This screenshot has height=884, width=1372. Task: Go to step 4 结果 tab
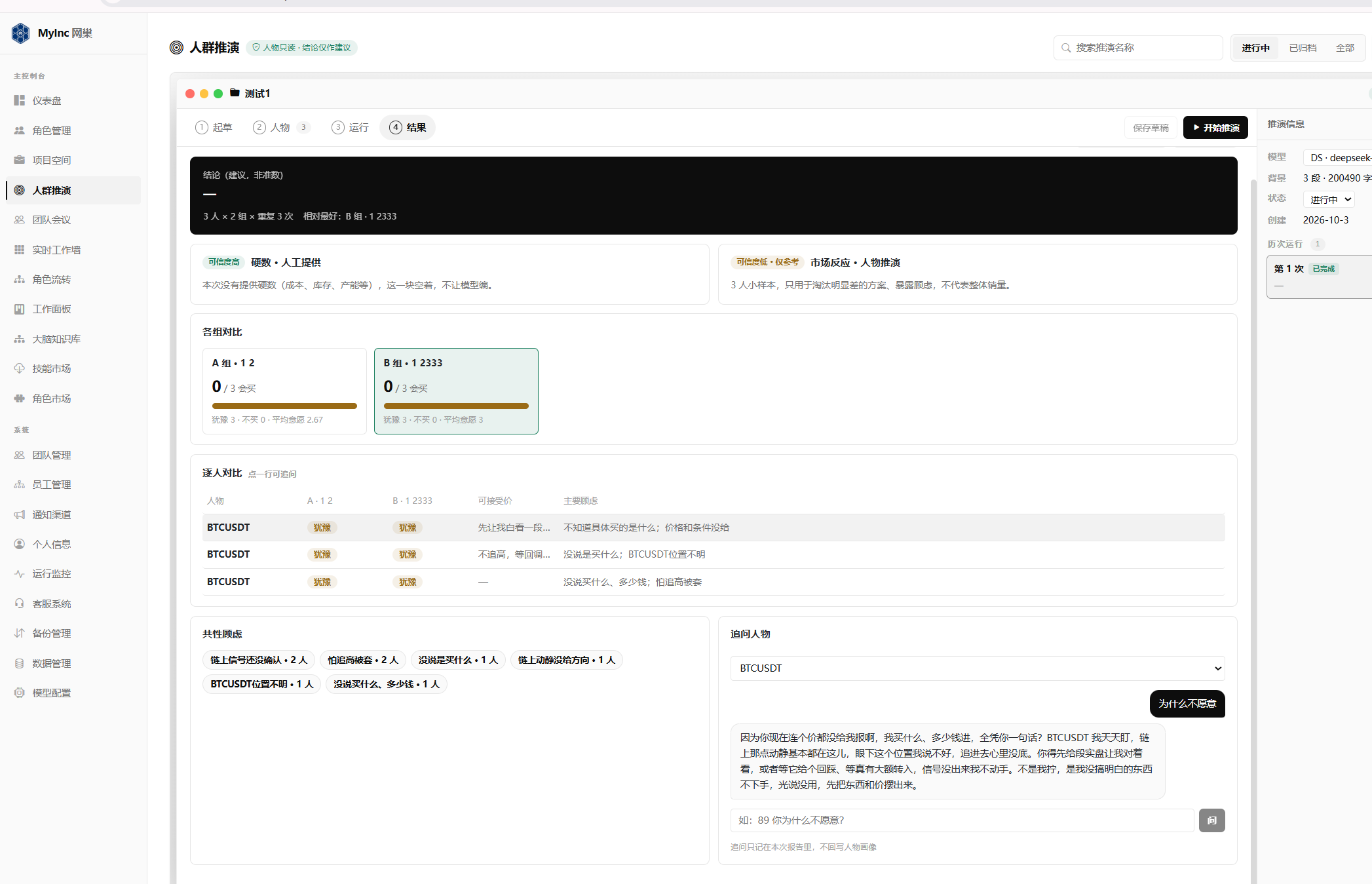408,127
